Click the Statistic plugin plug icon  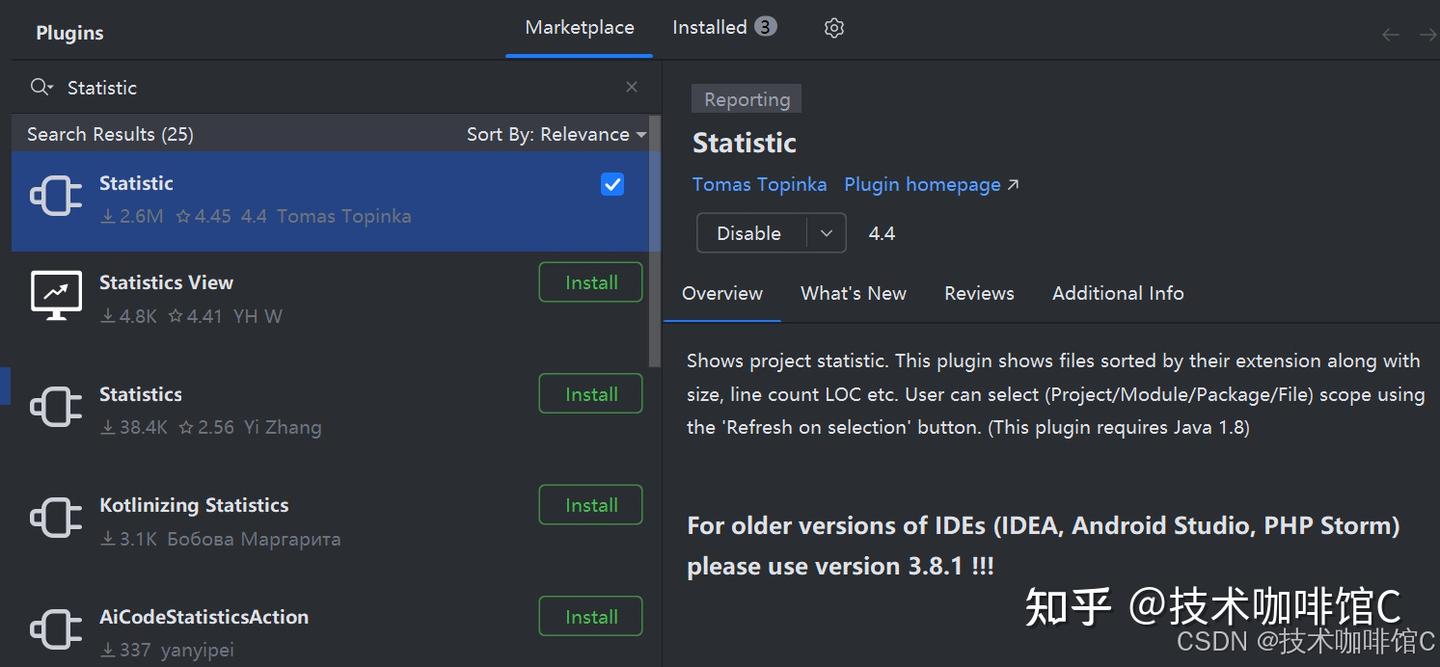click(x=56, y=196)
